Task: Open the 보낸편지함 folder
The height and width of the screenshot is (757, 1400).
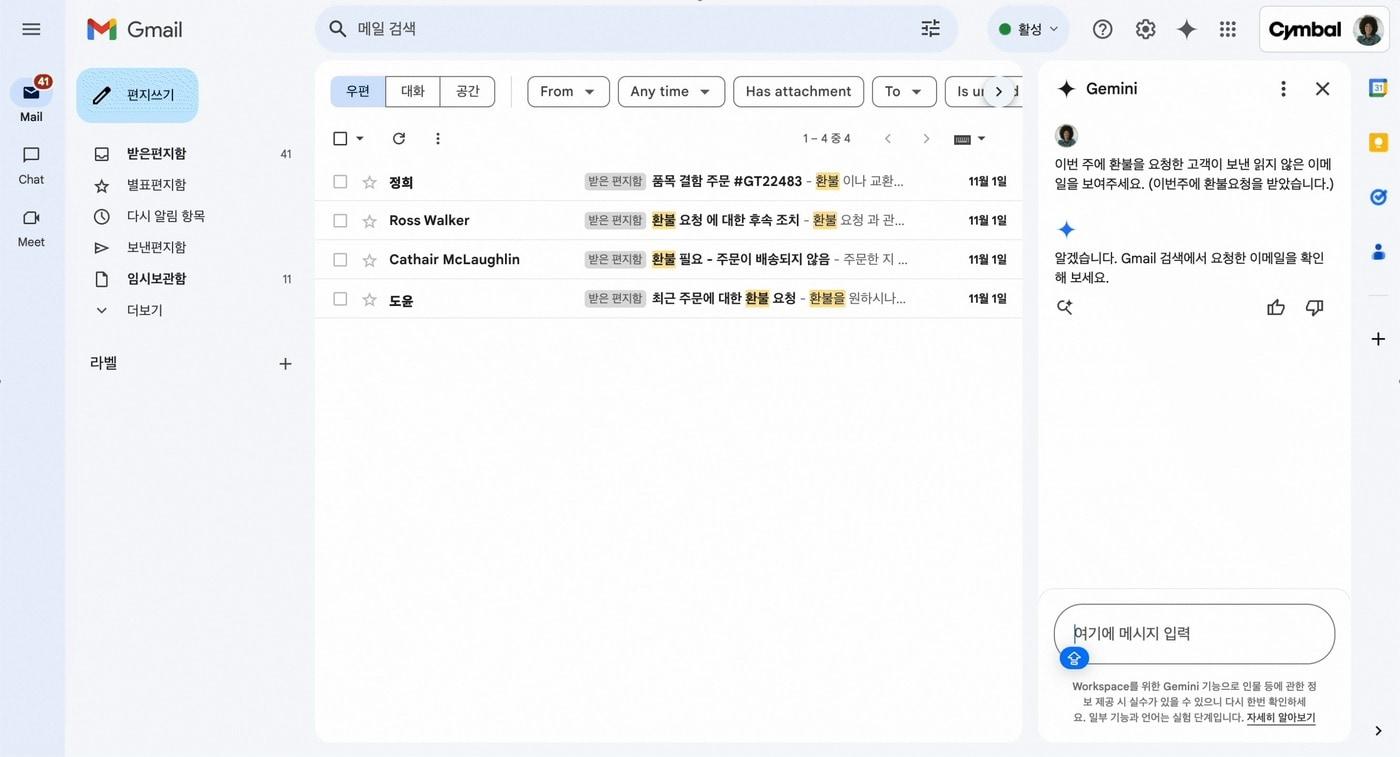Action: coord(156,247)
